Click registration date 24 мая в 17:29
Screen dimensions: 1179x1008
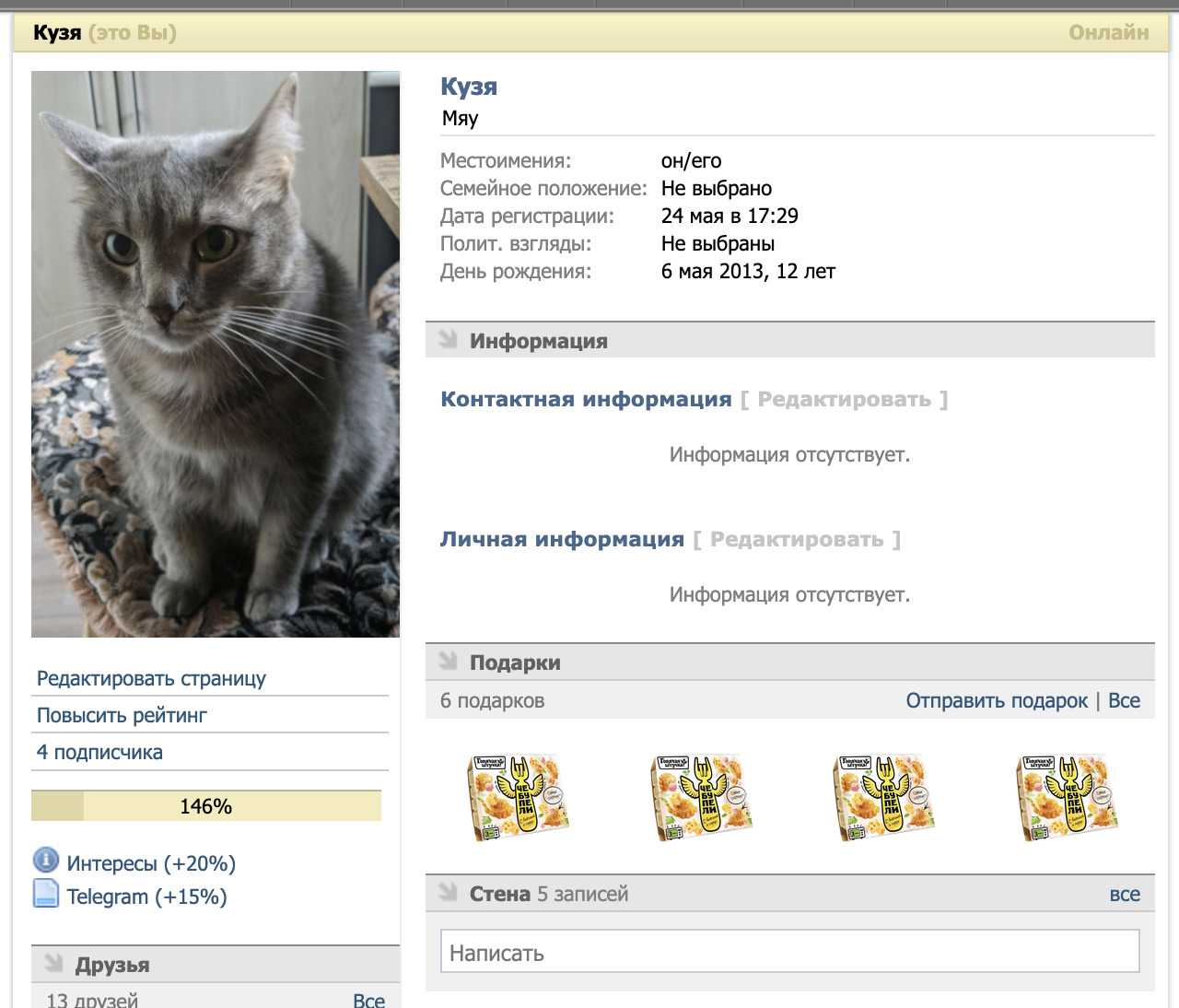coord(730,216)
